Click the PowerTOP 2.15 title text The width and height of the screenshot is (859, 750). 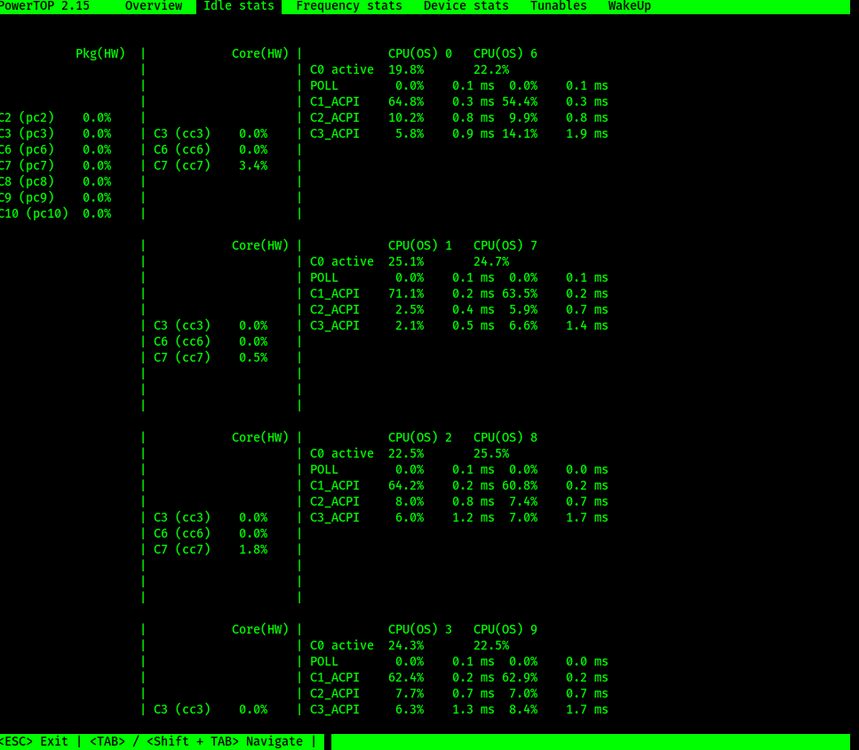[x=44, y=6]
